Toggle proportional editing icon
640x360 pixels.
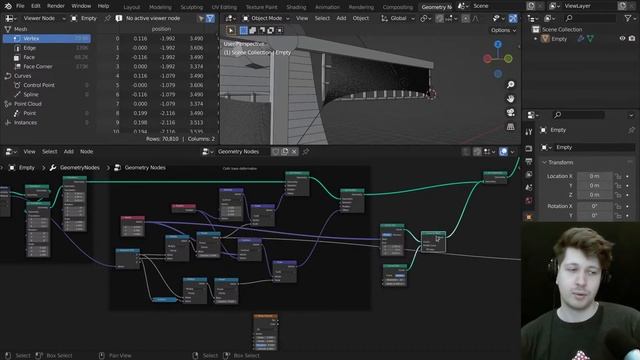(x=465, y=18)
